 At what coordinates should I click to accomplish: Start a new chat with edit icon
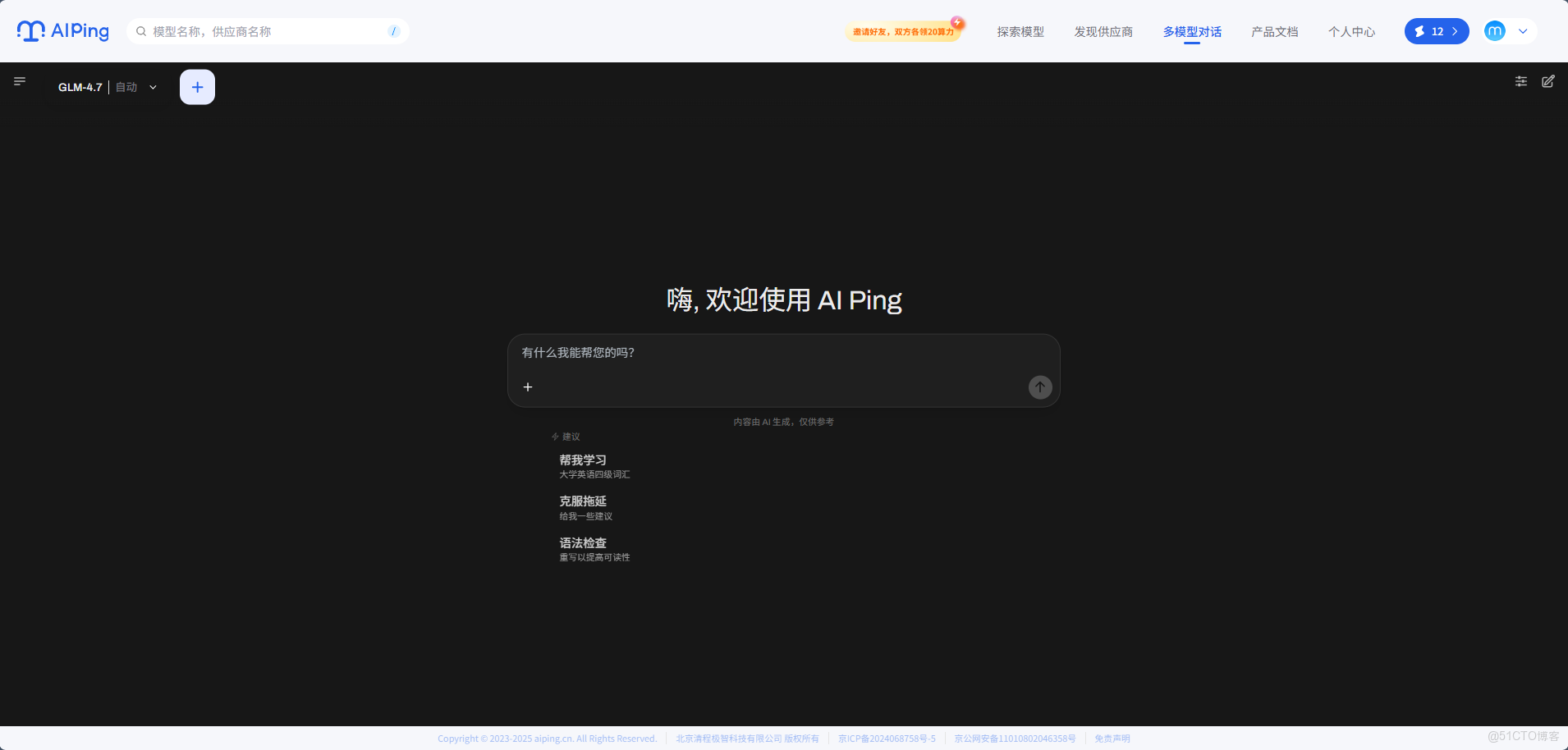coord(1548,81)
